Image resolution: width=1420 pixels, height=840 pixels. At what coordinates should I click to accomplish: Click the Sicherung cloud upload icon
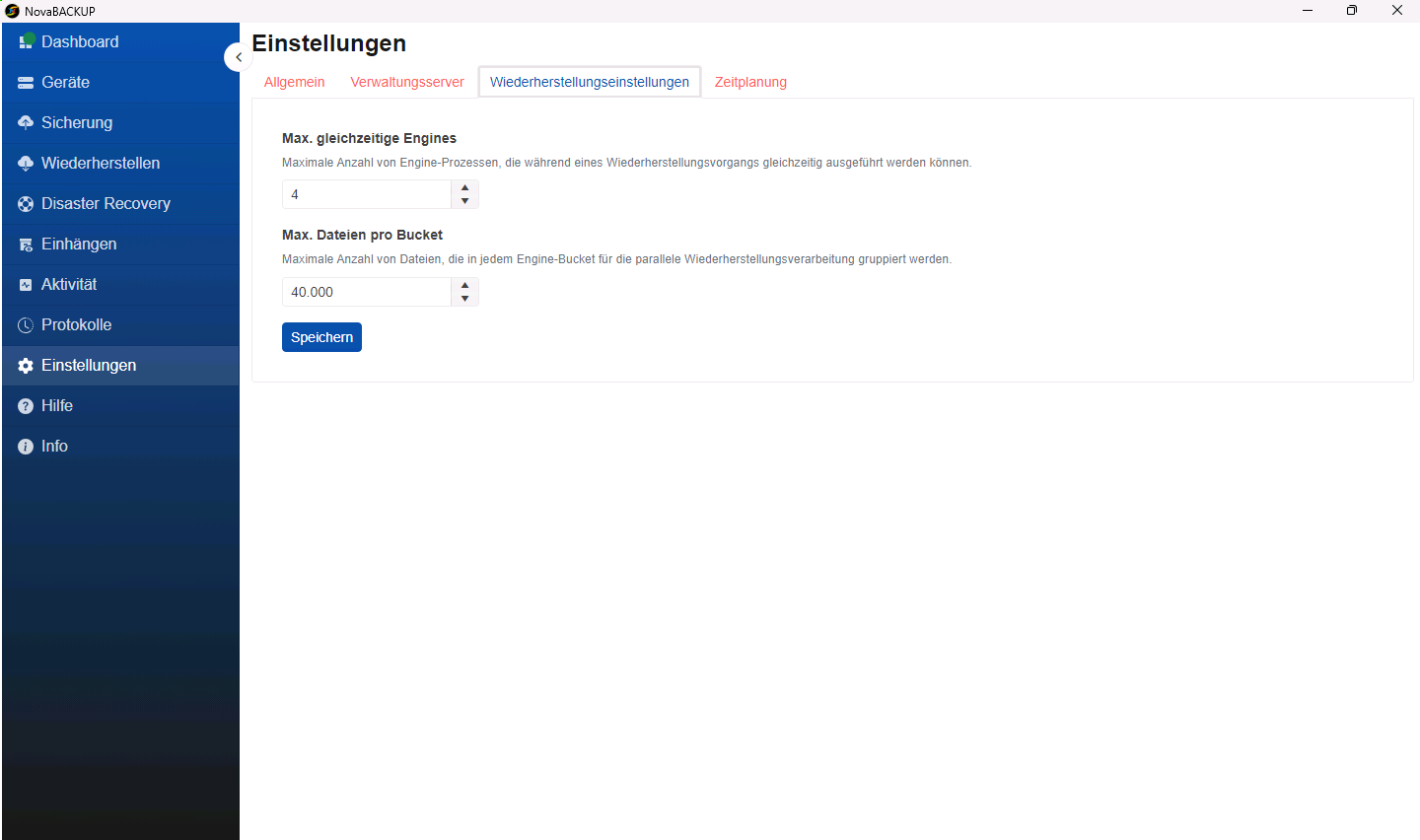pos(26,122)
